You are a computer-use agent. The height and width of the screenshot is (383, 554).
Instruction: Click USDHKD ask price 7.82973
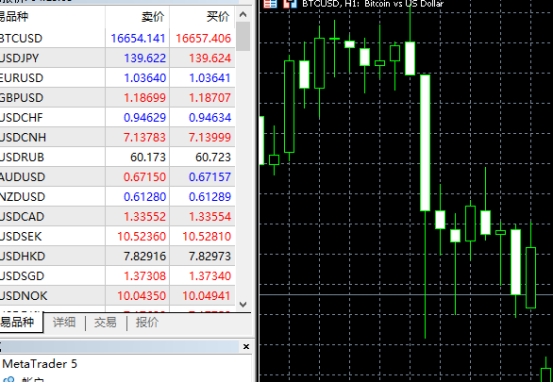[x=210, y=256]
